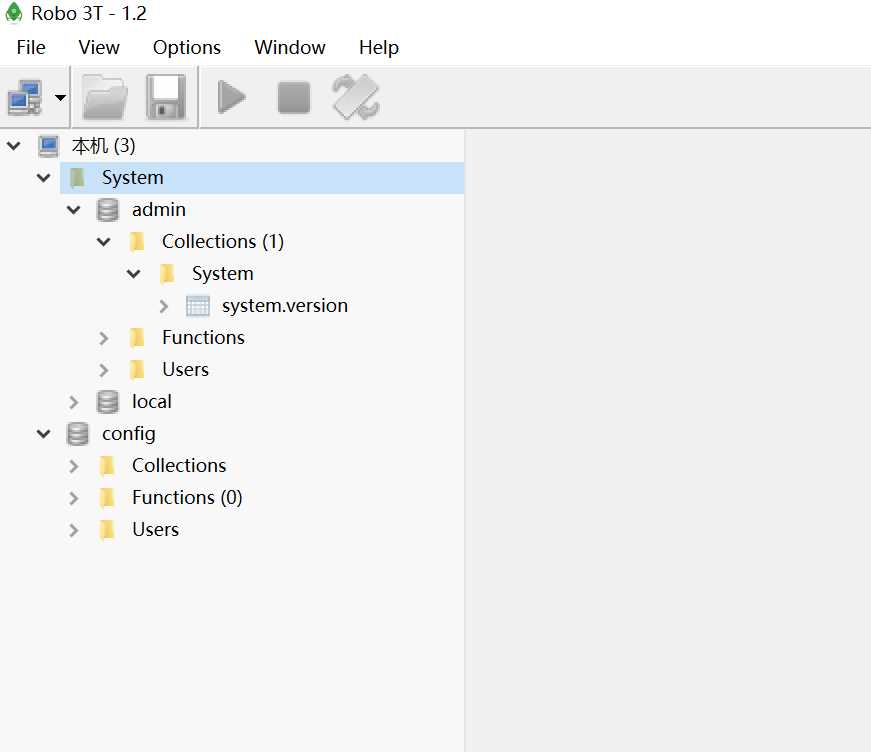This screenshot has height=752, width=871.
Task: Collapse the config database arrow
Action: [x=43, y=434]
